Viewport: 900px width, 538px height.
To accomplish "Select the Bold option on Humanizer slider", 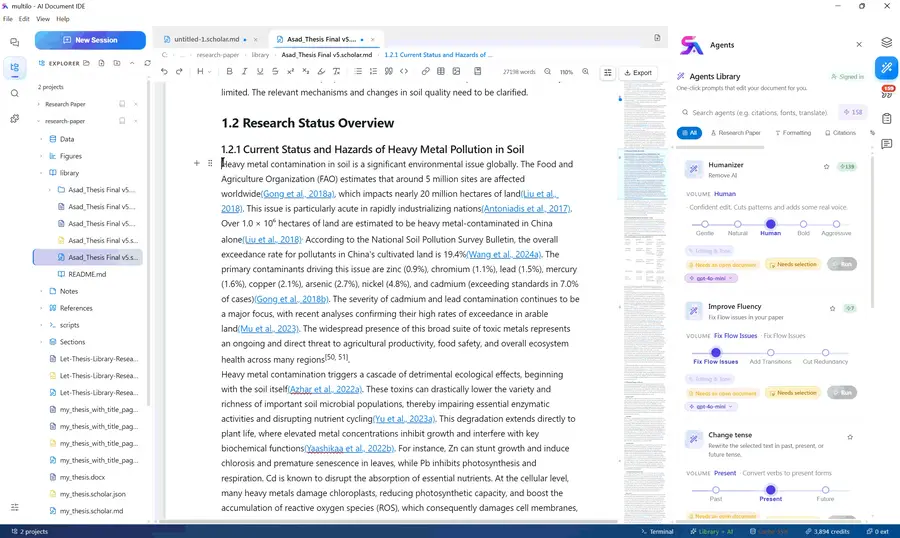I will click(x=804, y=225).
